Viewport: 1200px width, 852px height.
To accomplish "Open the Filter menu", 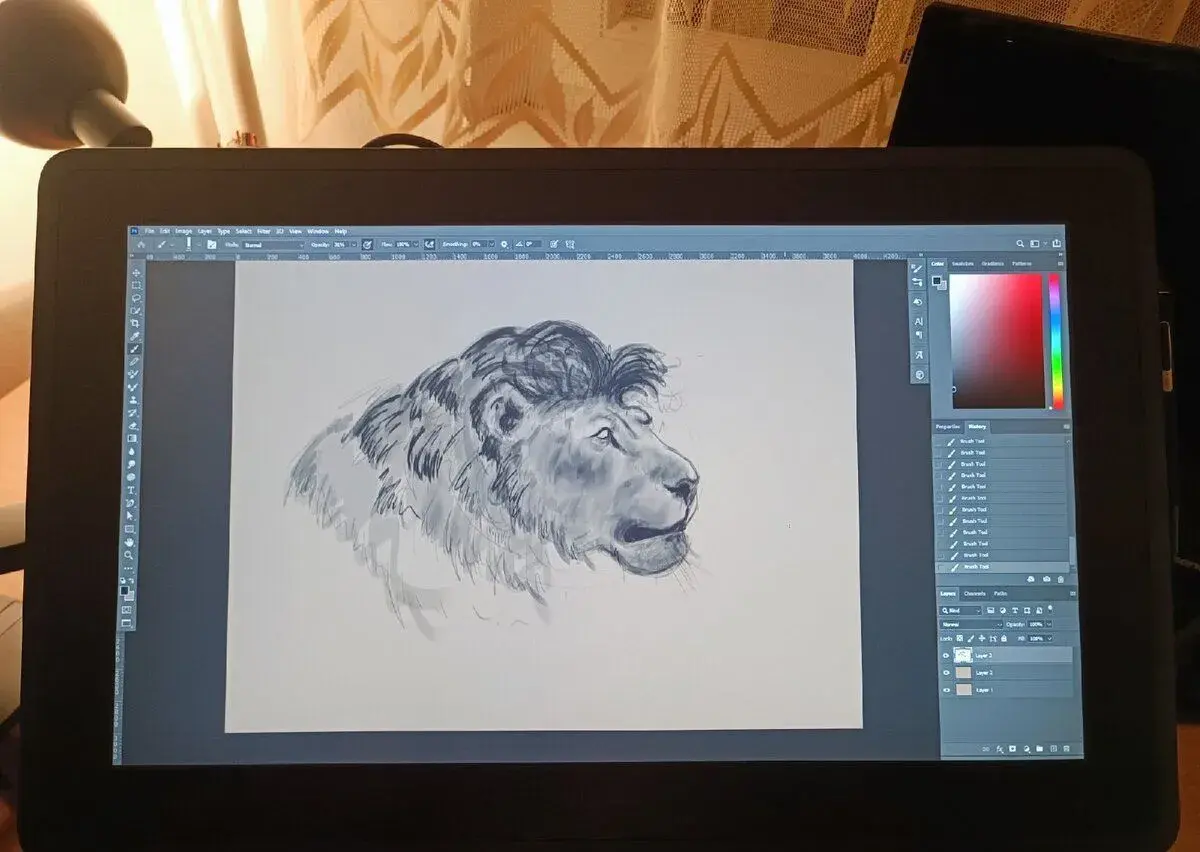I will 263,231.
